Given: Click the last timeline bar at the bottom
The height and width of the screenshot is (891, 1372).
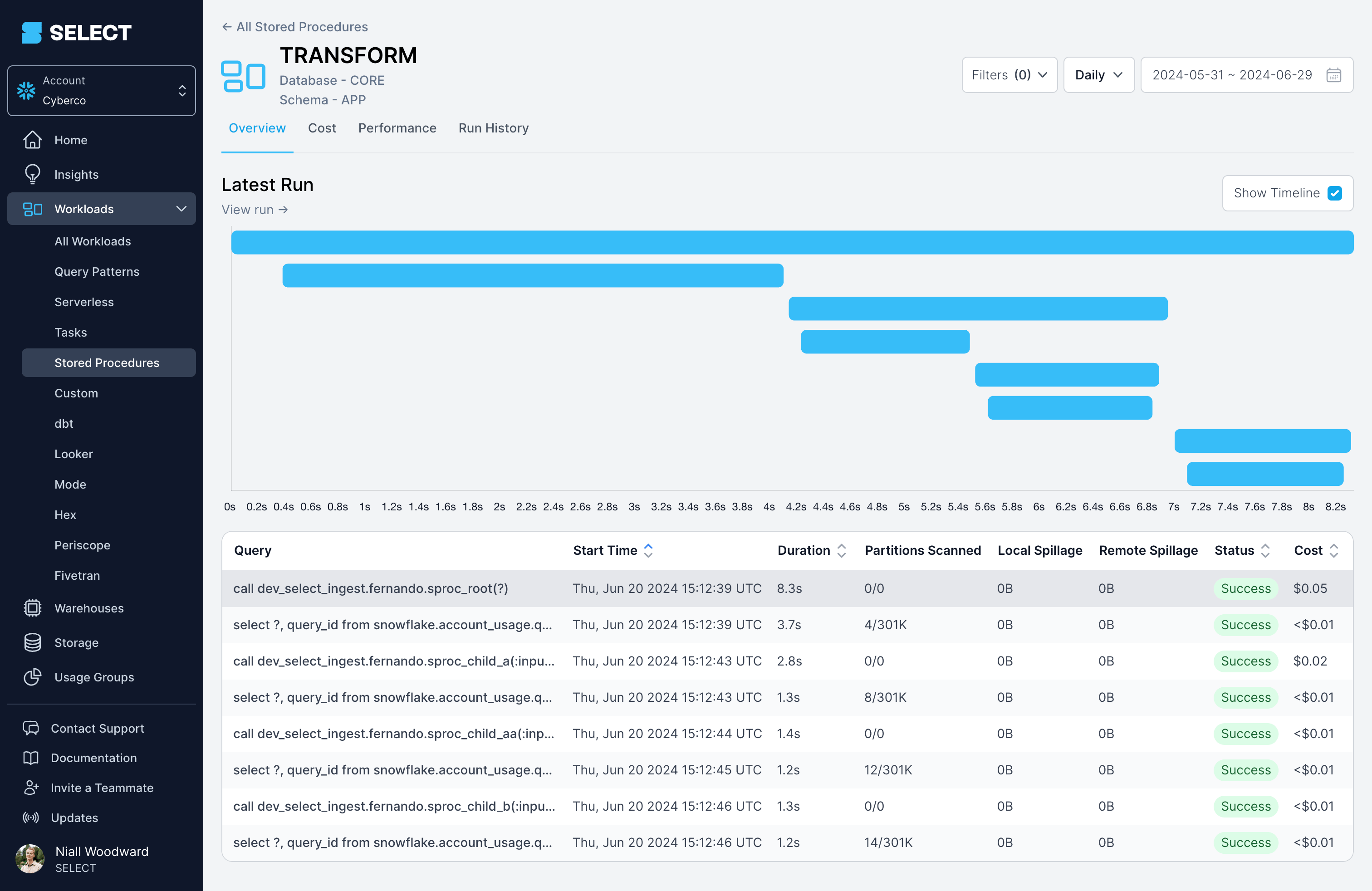Looking at the screenshot, I should point(1265,474).
